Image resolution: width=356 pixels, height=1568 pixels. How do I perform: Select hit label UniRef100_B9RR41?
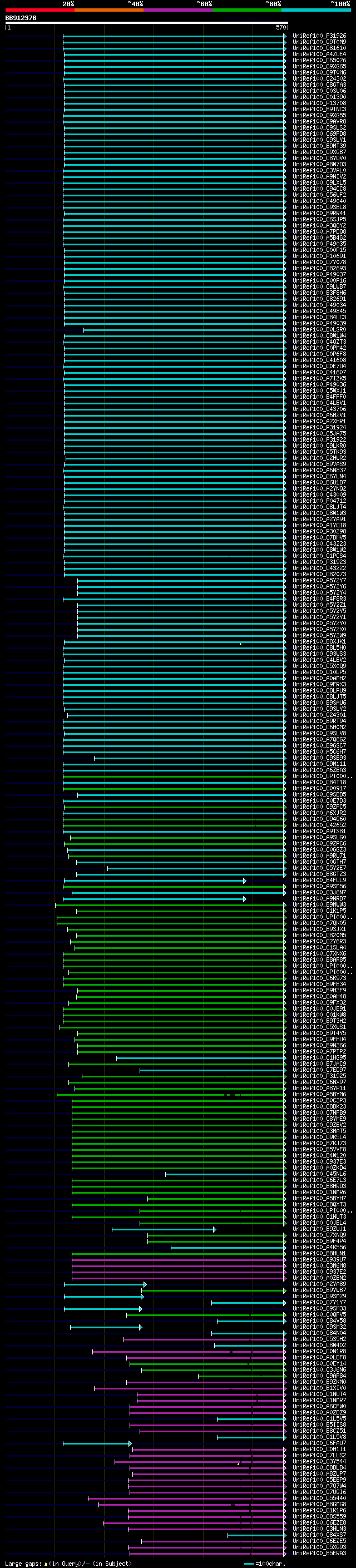pyautogui.click(x=319, y=213)
